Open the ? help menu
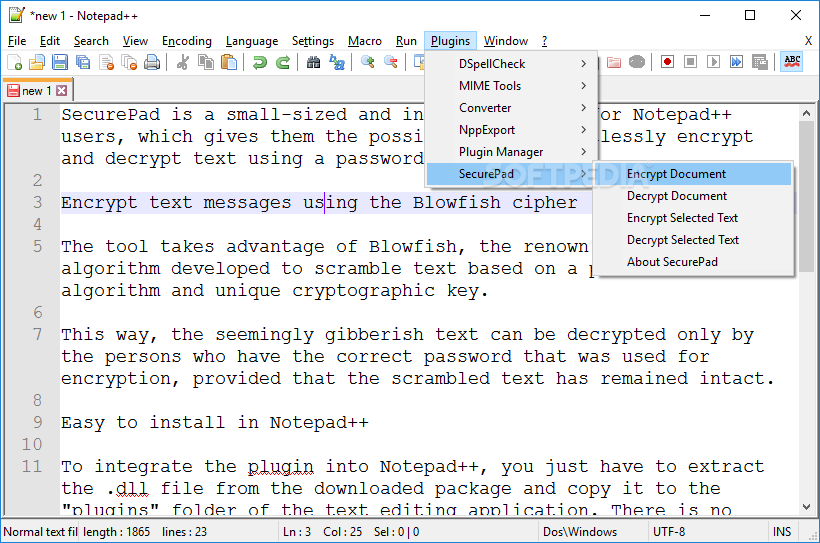The width and height of the screenshot is (820, 543). pos(544,41)
